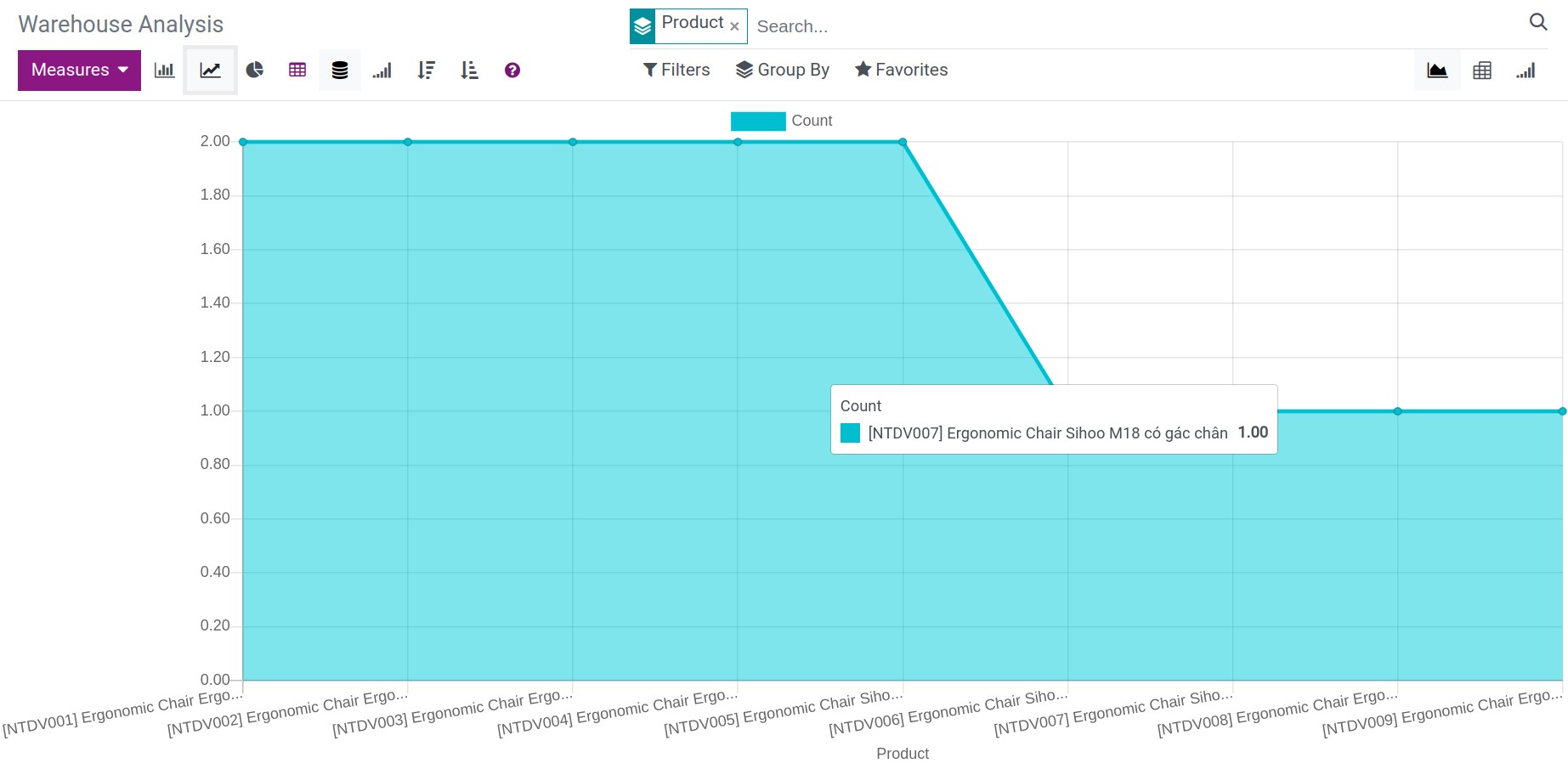Toggle stacked mode with the database icon
This screenshot has height=769, width=1568.
[x=340, y=70]
